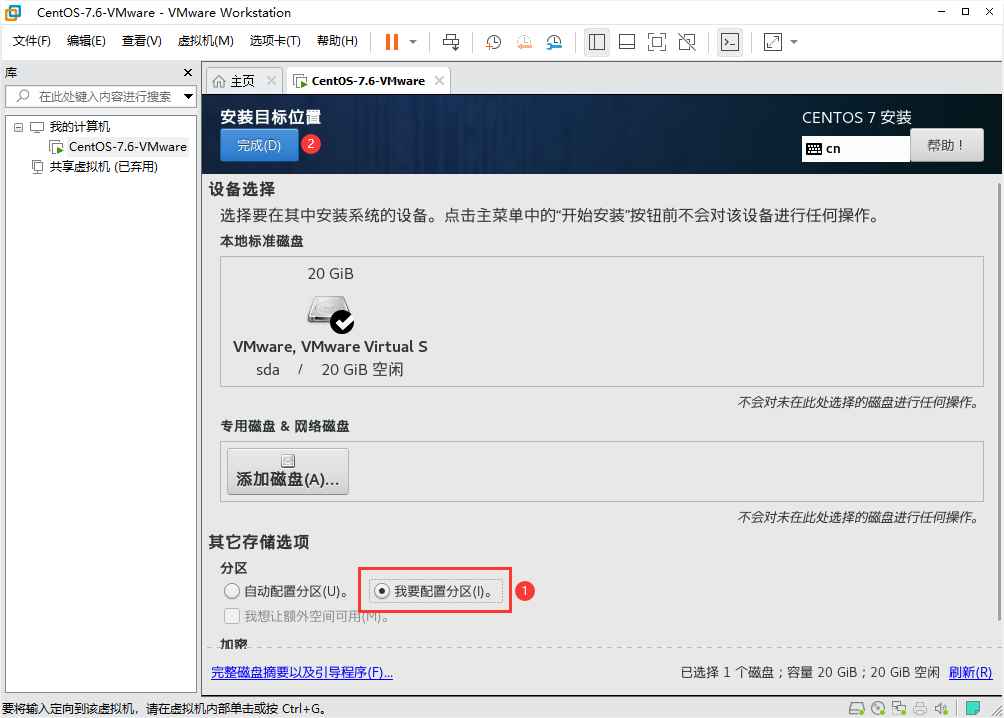Click the revert to snapshot icon
1004x718 pixels.
[x=524, y=42]
